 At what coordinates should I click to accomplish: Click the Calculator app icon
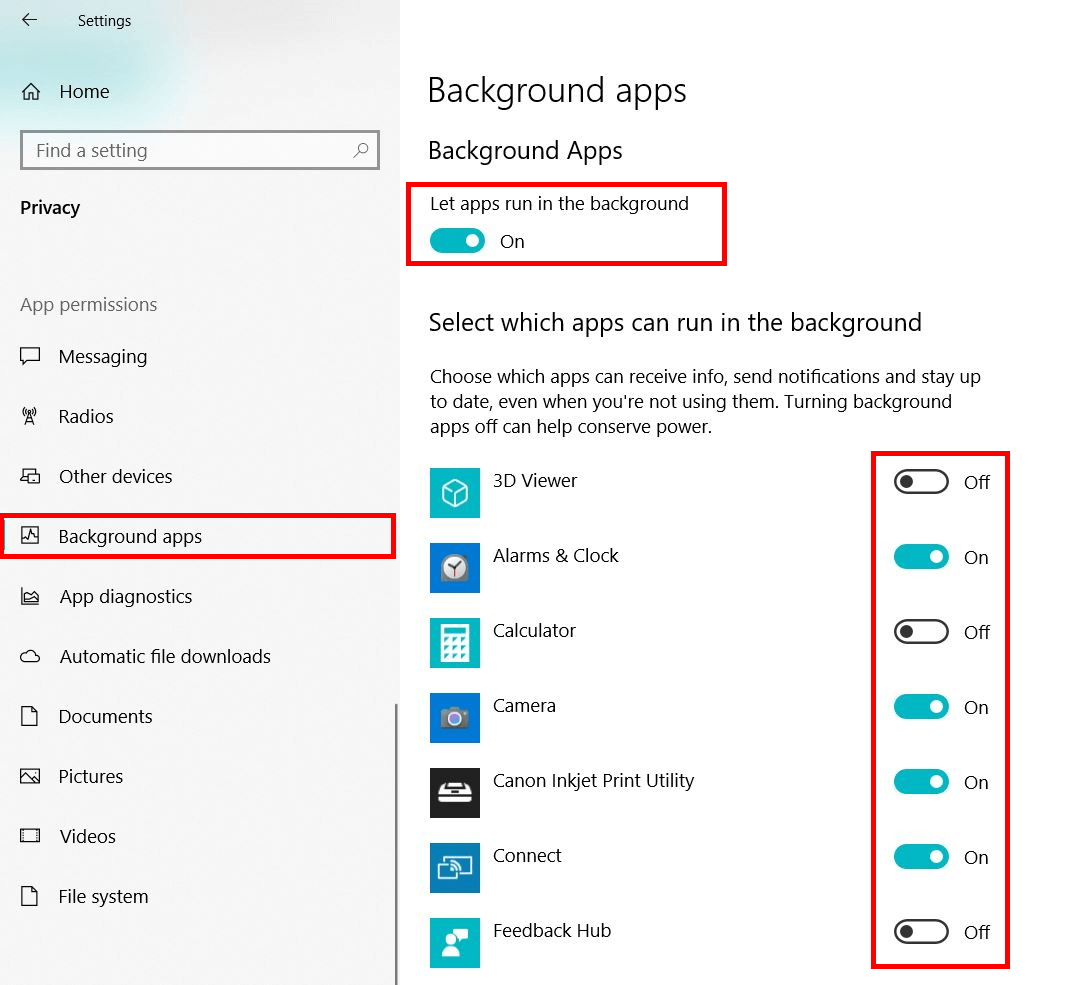(x=454, y=643)
